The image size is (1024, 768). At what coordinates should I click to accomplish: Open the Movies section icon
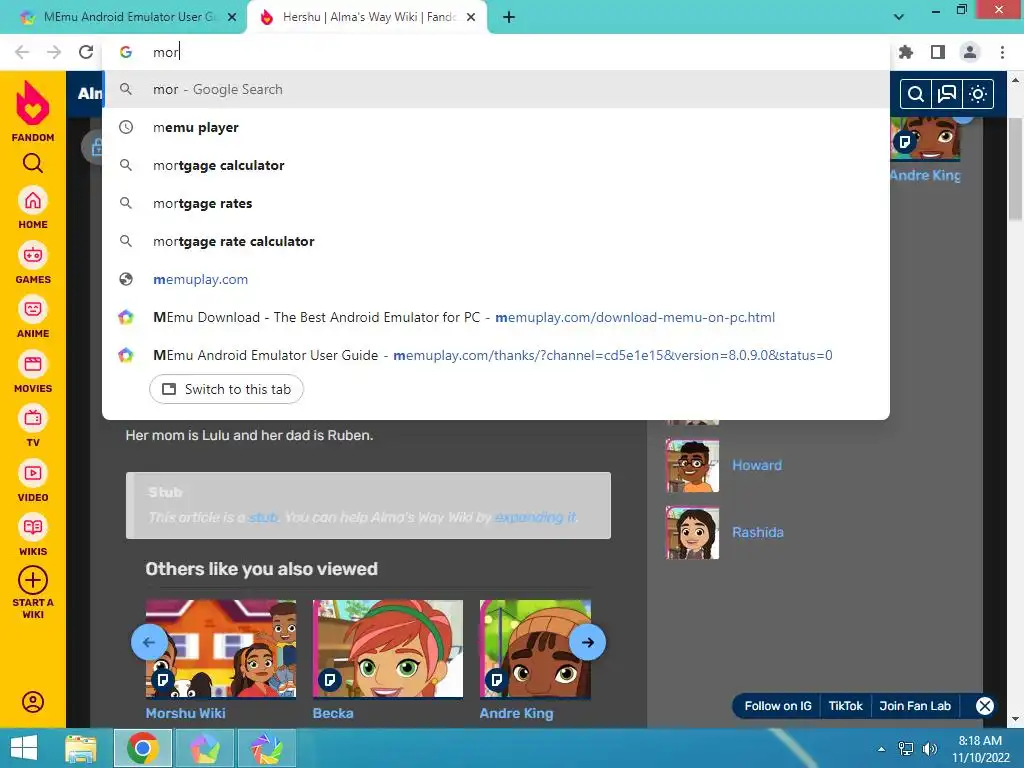tap(33, 364)
